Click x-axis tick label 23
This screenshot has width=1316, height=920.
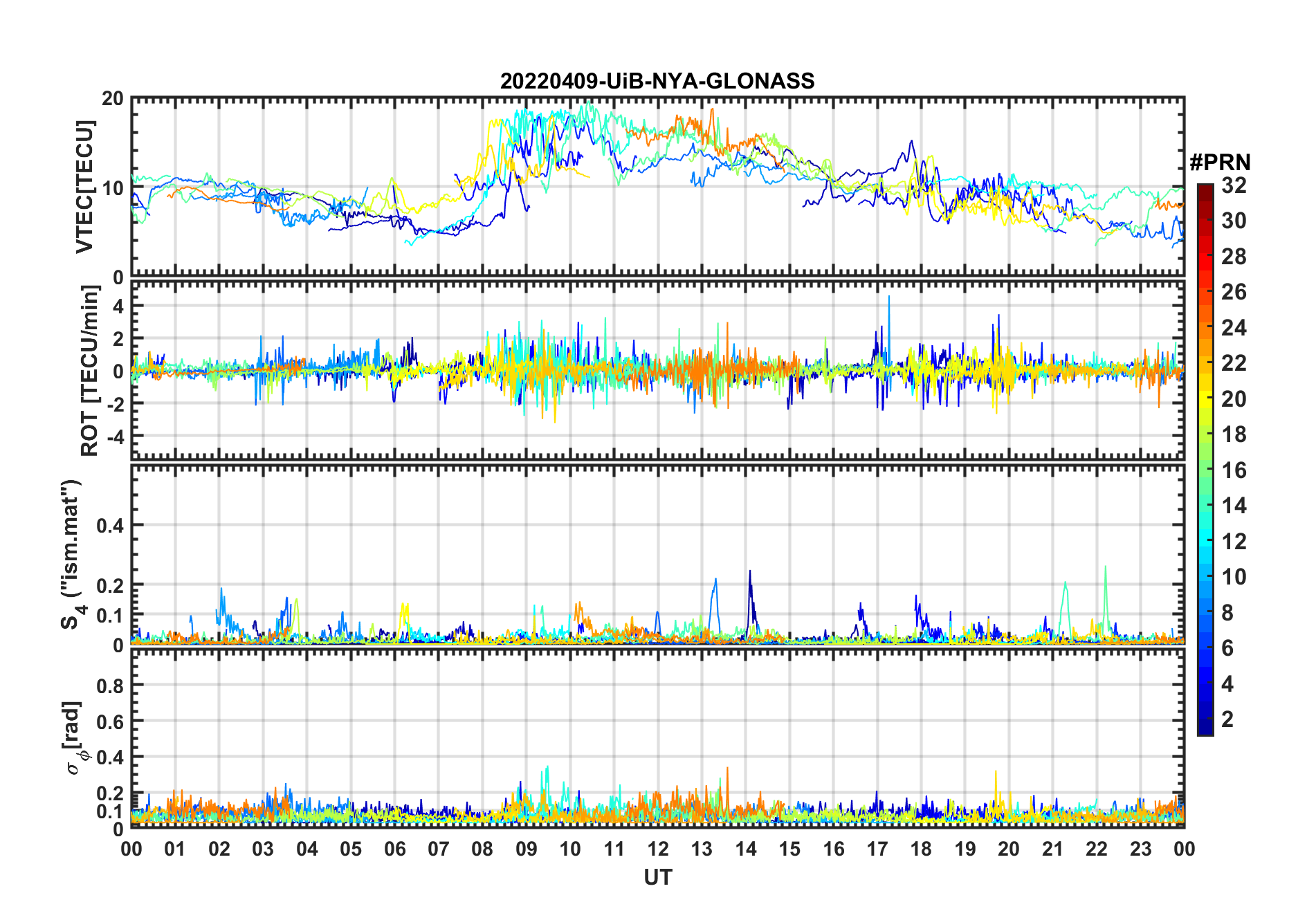1140,849
